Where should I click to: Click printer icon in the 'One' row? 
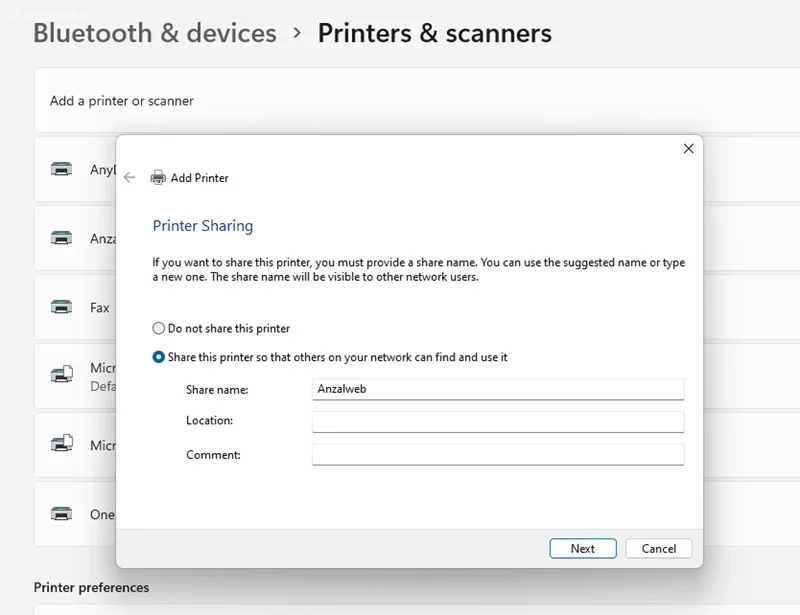pyautogui.click(x=61, y=513)
